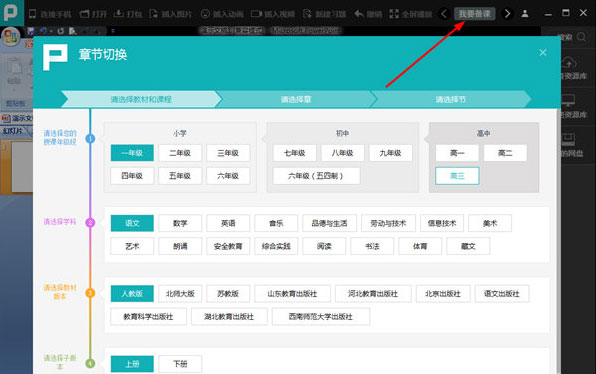Pick textbook edition 人教版
Image resolution: width=596 pixels, height=374 pixels.
[x=132, y=293]
